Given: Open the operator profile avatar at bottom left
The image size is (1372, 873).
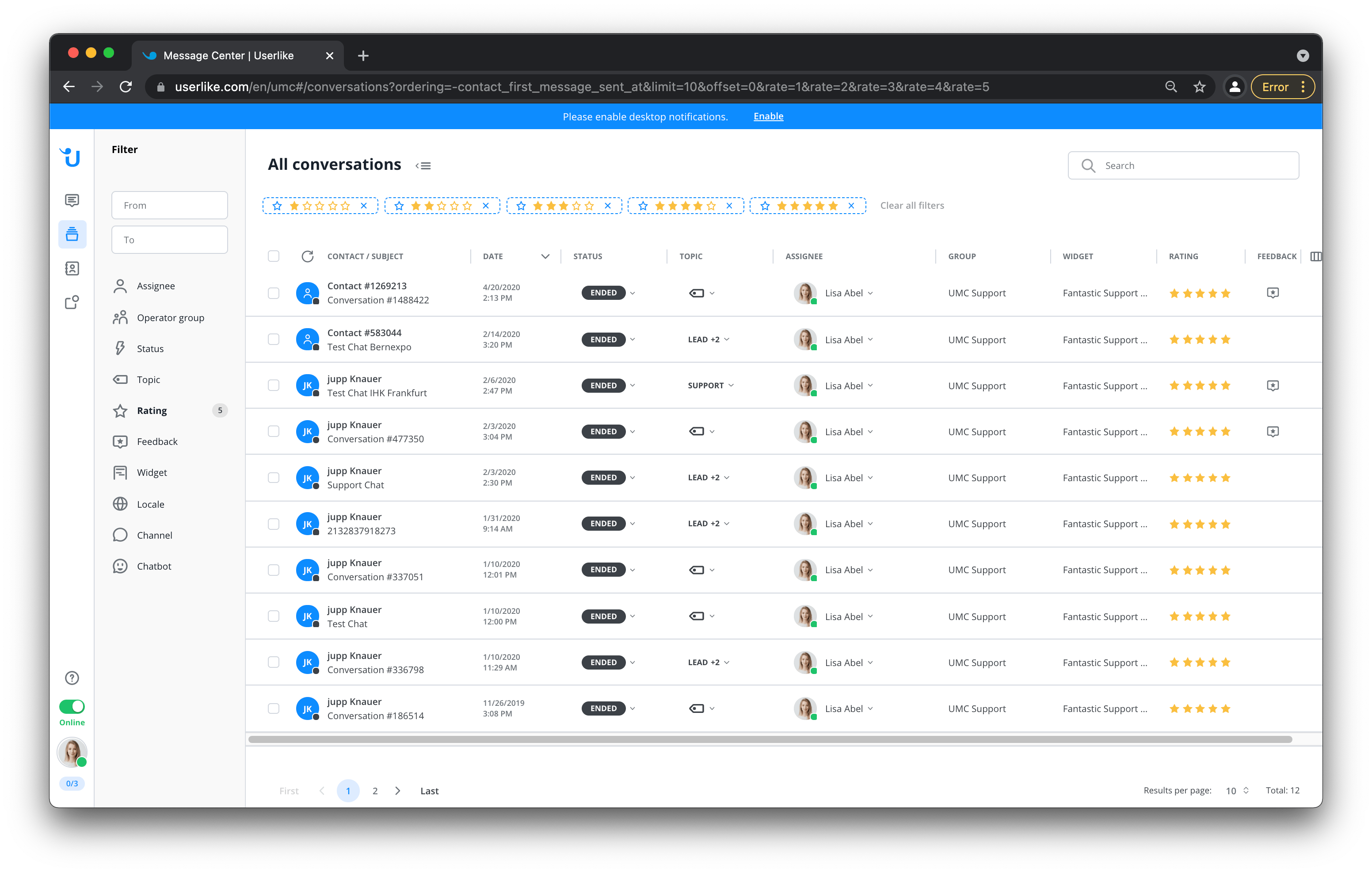Looking at the screenshot, I should click(x=72, y=752).
